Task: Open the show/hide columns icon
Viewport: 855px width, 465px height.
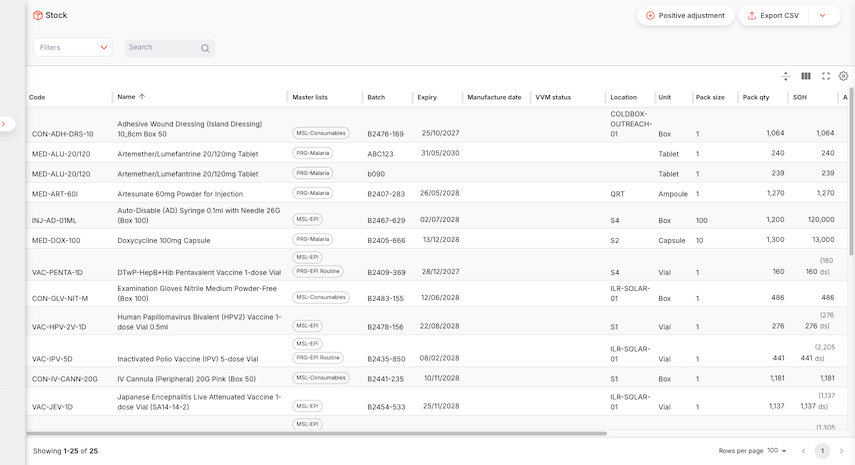Action: pos(805,76)
